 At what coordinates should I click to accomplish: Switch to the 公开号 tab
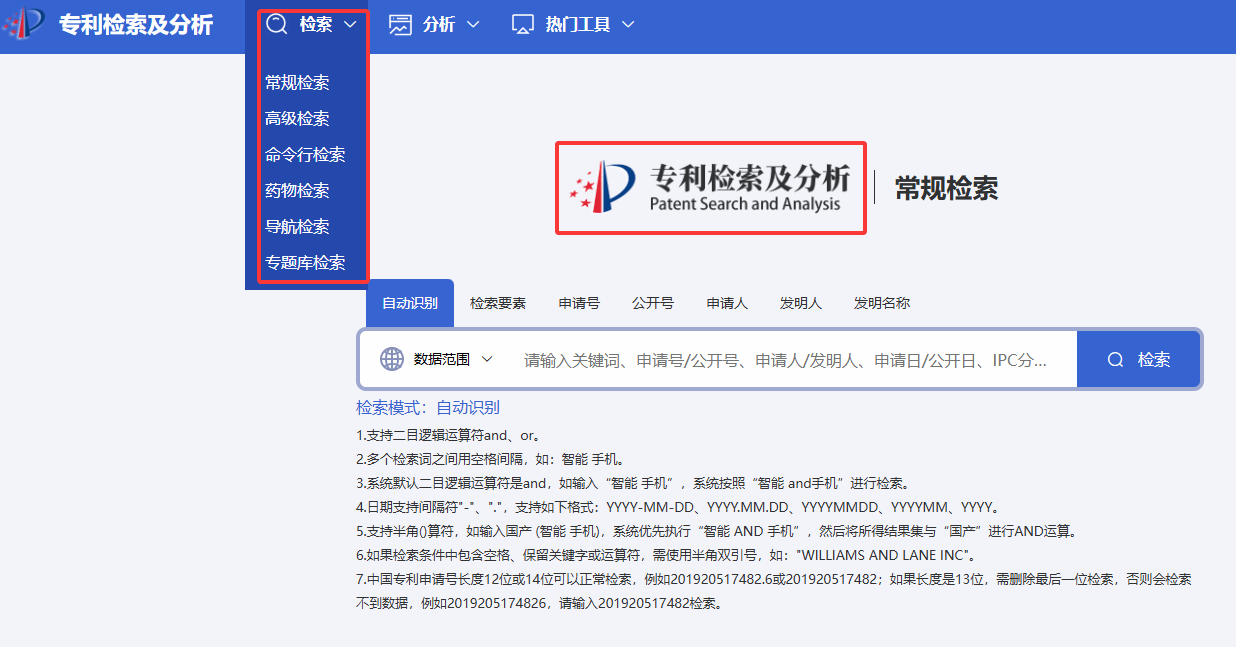tap(653, 303)
